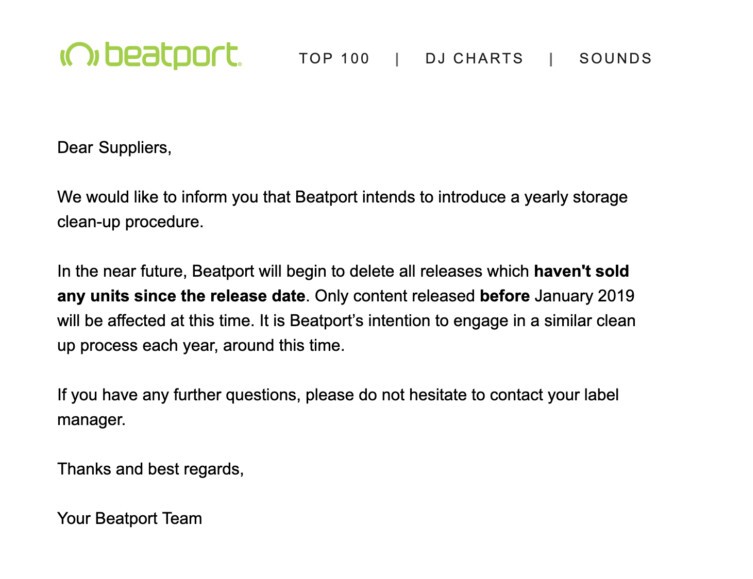This screenshot has width=753, height=579.
Task: Click the bold 'any units since the release date' text
Action: (x=181, y=296)
